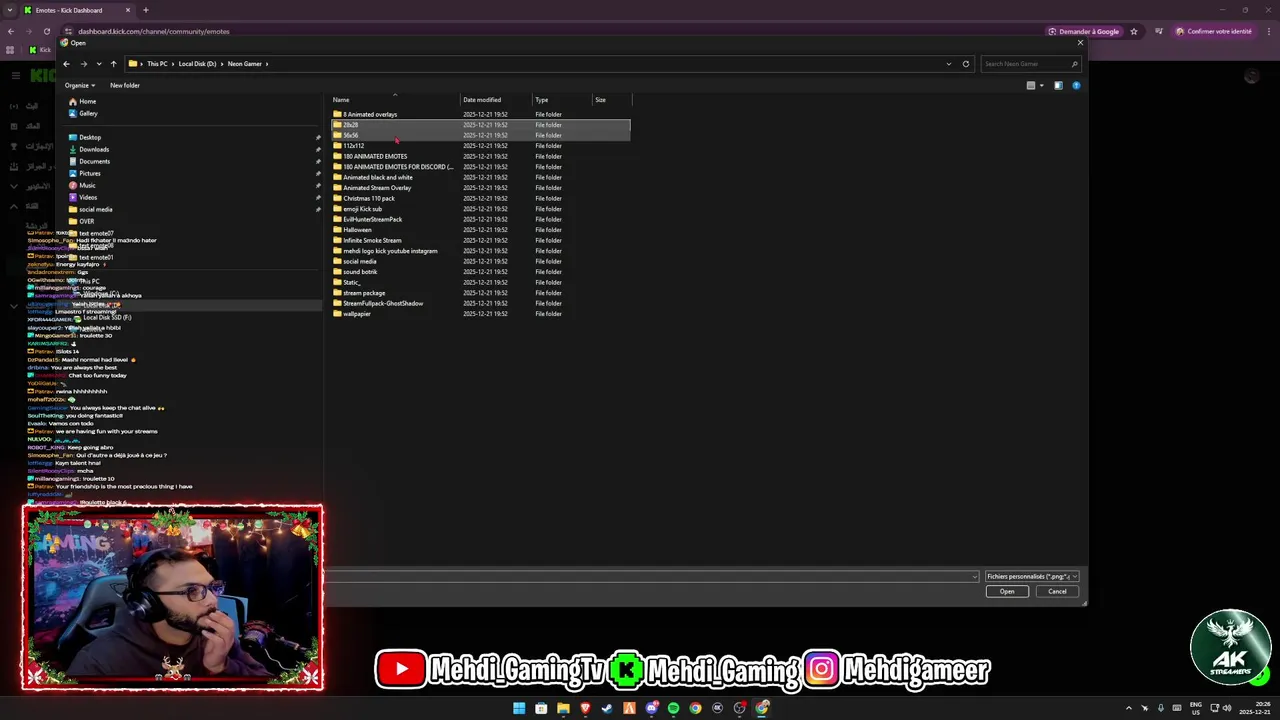Go forward in the Open dialog

pos(83,64)
